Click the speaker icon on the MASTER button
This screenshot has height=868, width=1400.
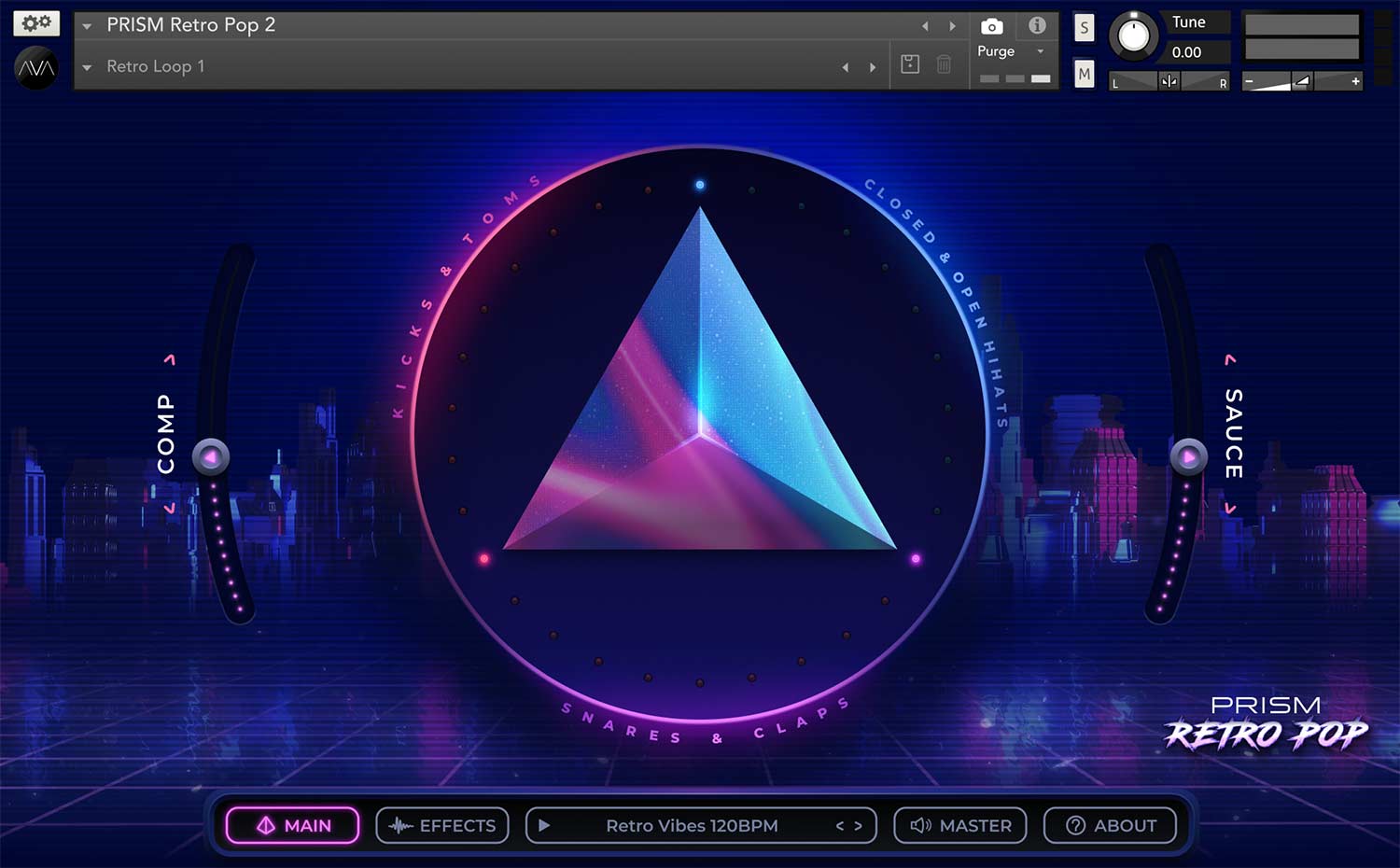point(919,825)
